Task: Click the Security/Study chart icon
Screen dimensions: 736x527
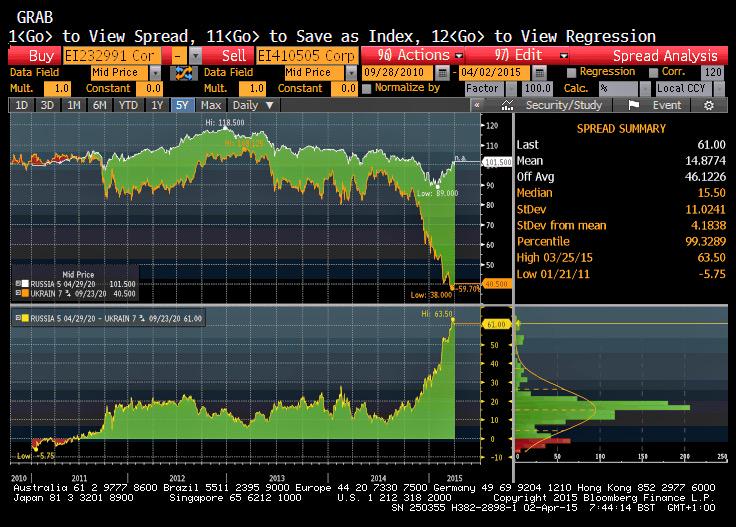Action: coord(507,106)
